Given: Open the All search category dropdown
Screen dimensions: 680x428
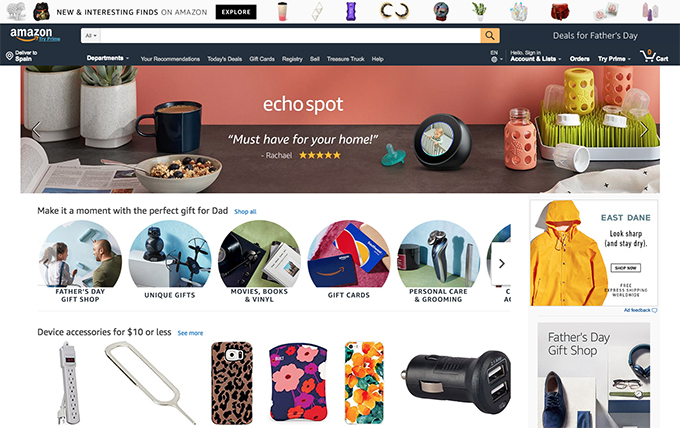Looking at the screenshot, I should point(91,36).
